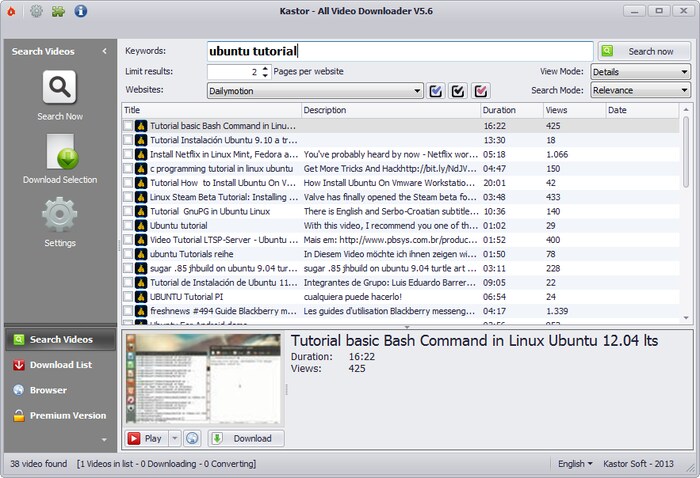Open the Search Mode Relevance dropdown

[641, 91]
